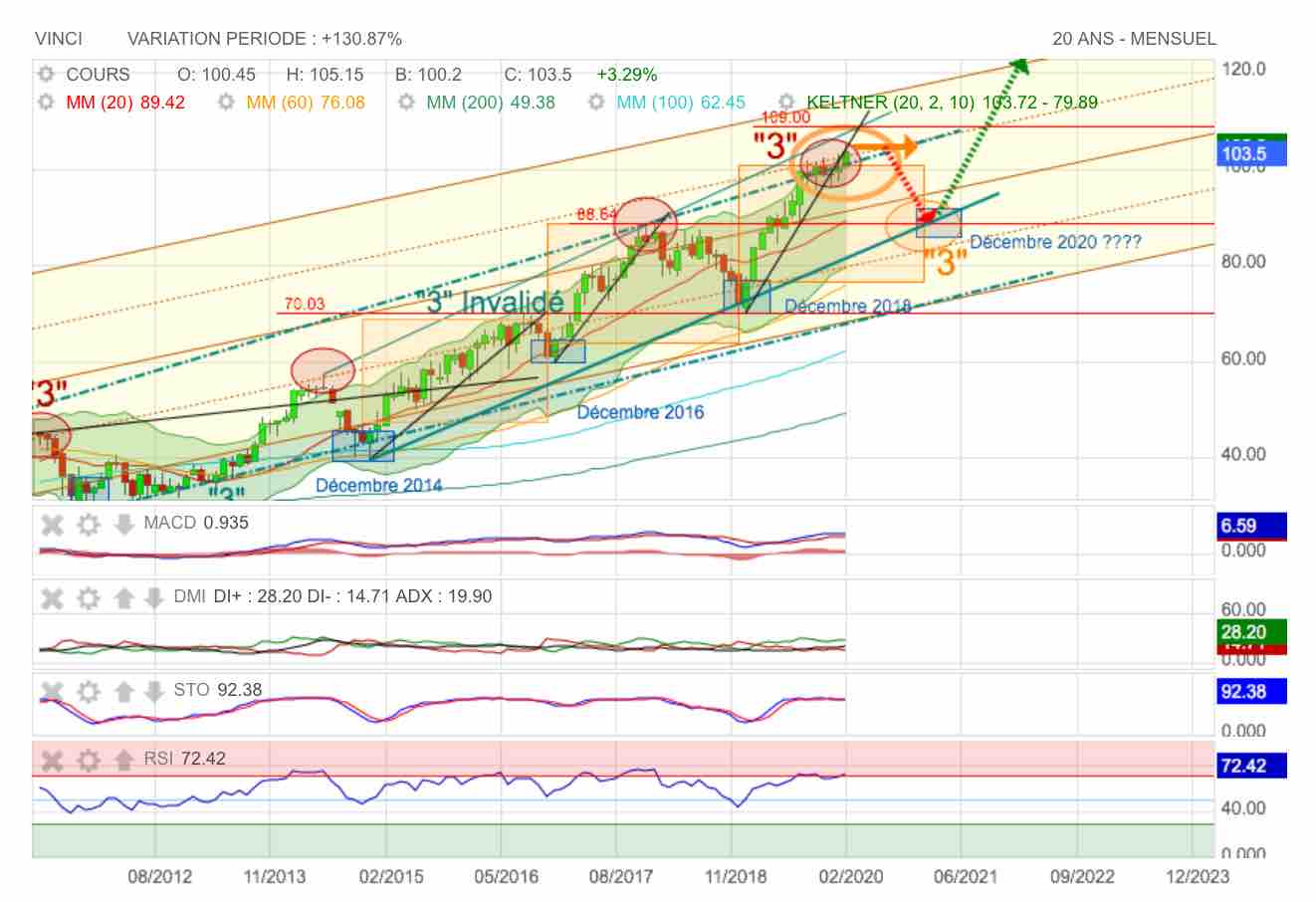Click the 11/2018 date axis label

(x=737, y=877)
